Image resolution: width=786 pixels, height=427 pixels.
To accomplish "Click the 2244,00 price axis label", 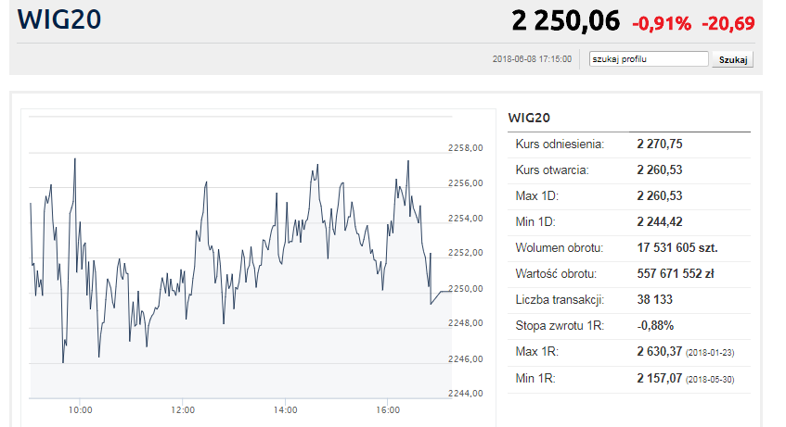I will [466, 393].
